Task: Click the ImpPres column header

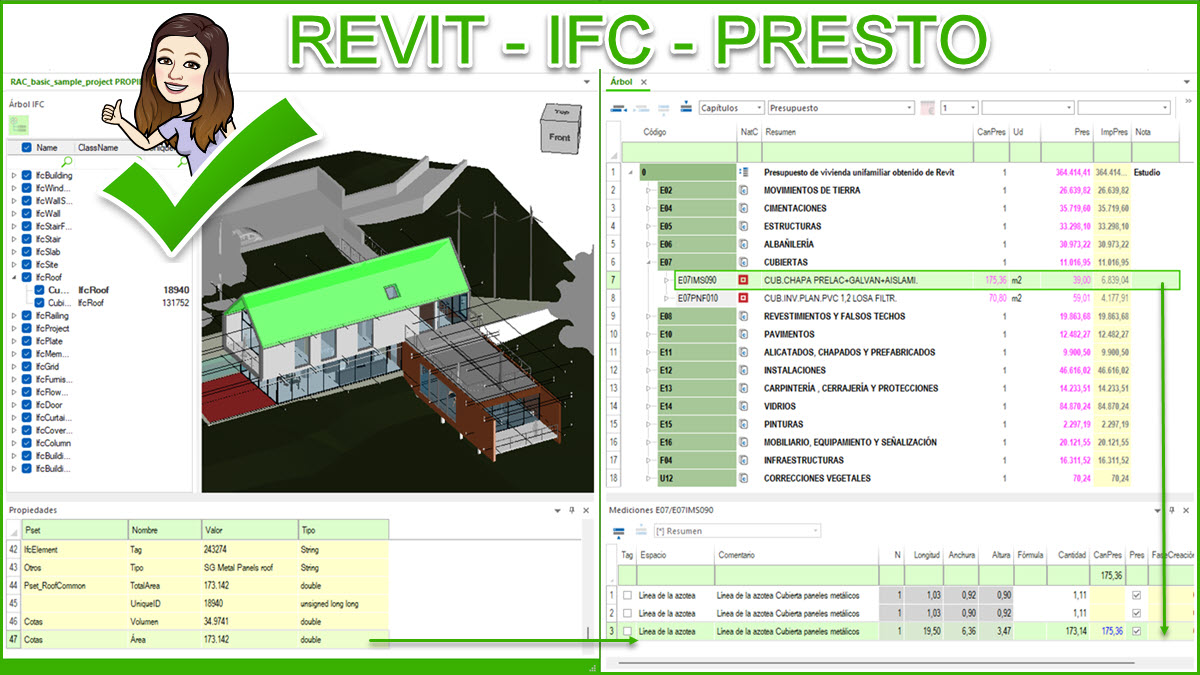Action: pyautogui.click(x=1112, y=132)
